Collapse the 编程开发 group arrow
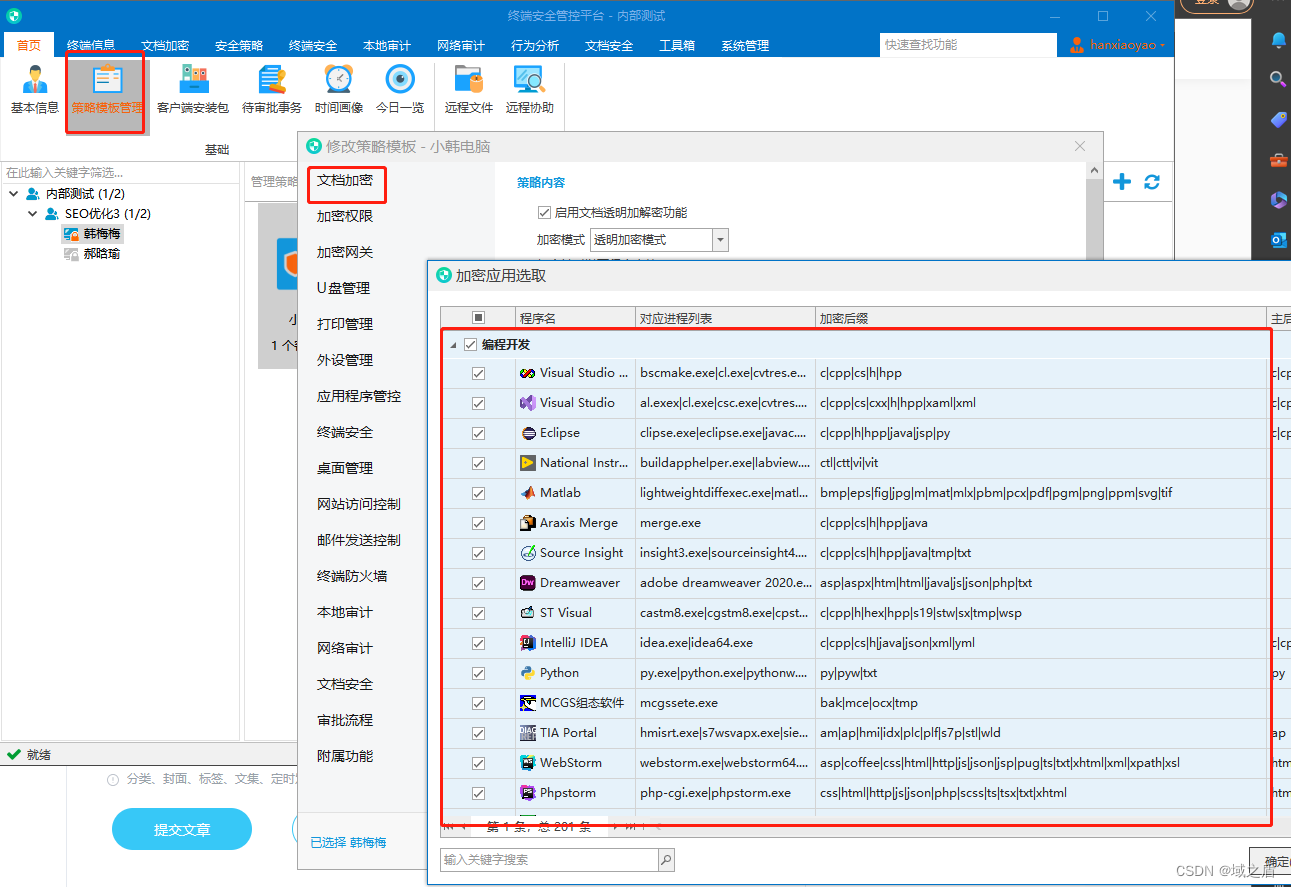Viewport: 1291px width, 887px height. pos(453,345)
